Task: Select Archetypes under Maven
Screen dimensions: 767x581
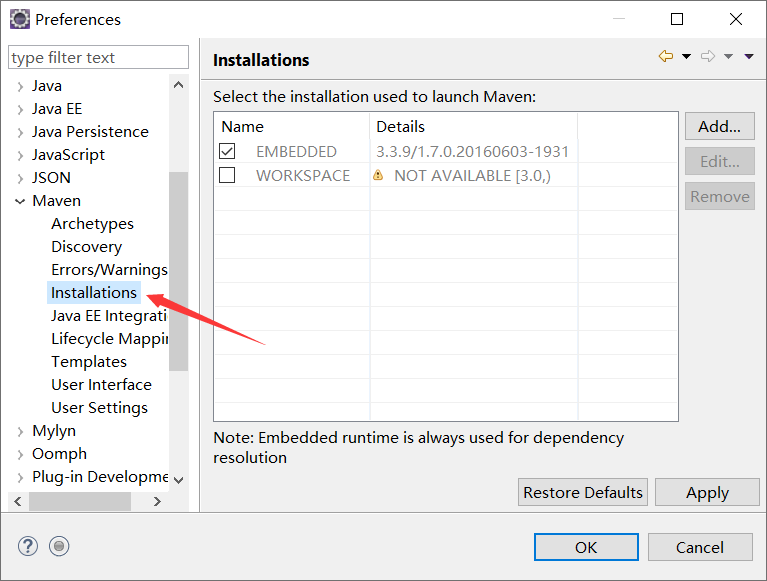Action: click(x=92, y=224)
